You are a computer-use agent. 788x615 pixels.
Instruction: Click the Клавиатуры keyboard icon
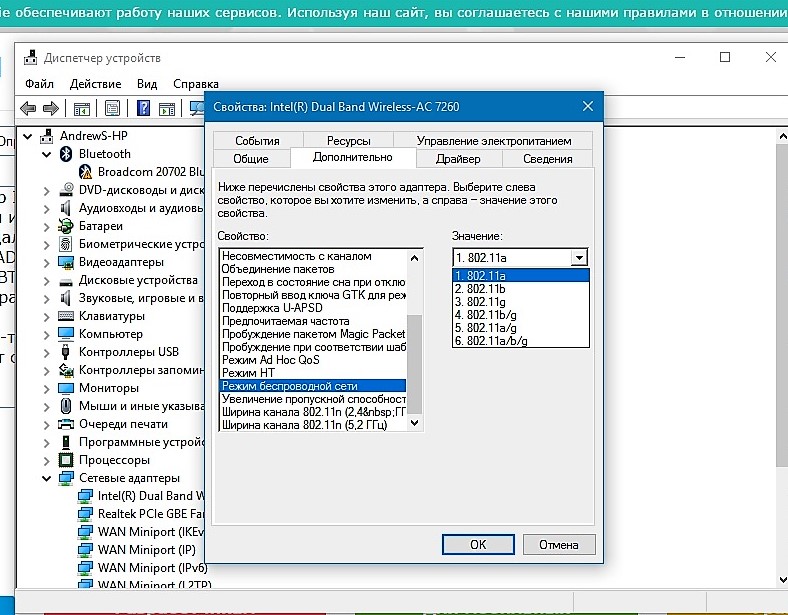[x=66, y=316]
